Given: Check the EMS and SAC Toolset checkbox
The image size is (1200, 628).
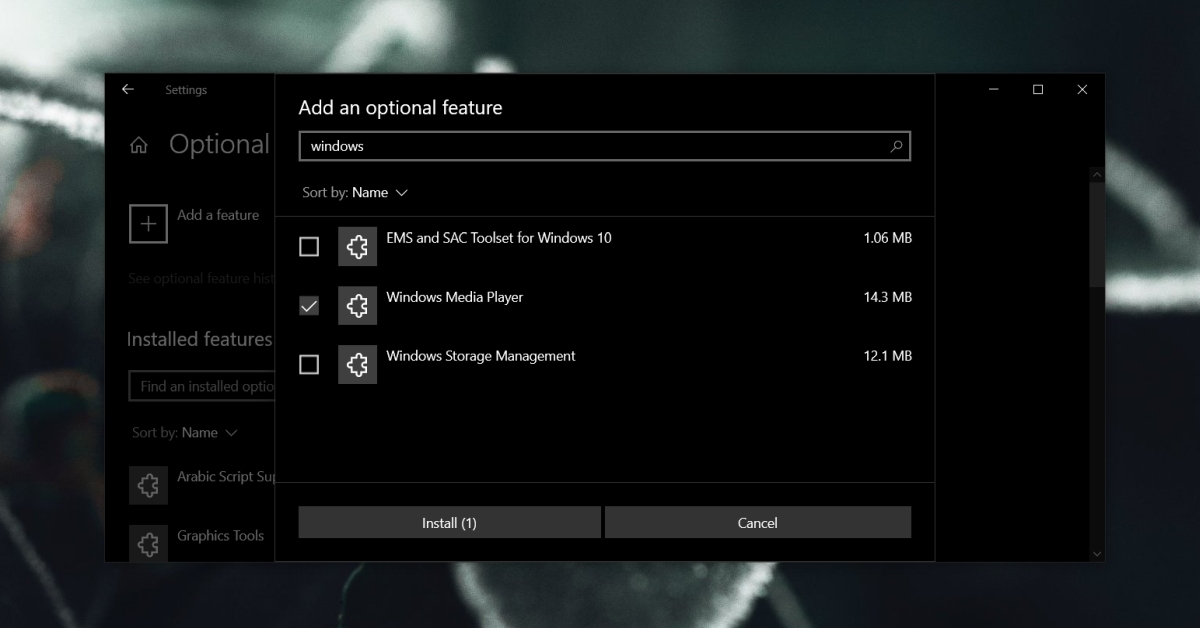Looking at the screenshot, I should (x=309, y=246).
